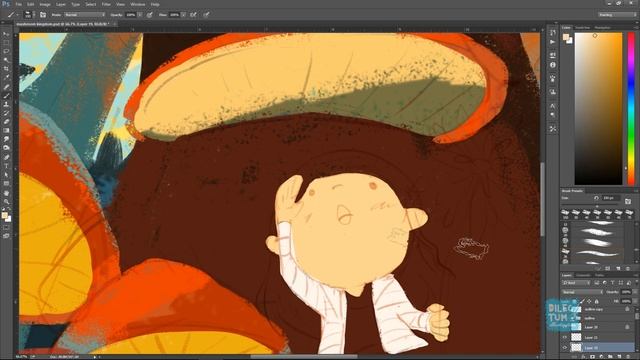This screenshot has width=640, height=360.
Task: Toggle Quick Mask mode icon
Action: pos(6,227)
